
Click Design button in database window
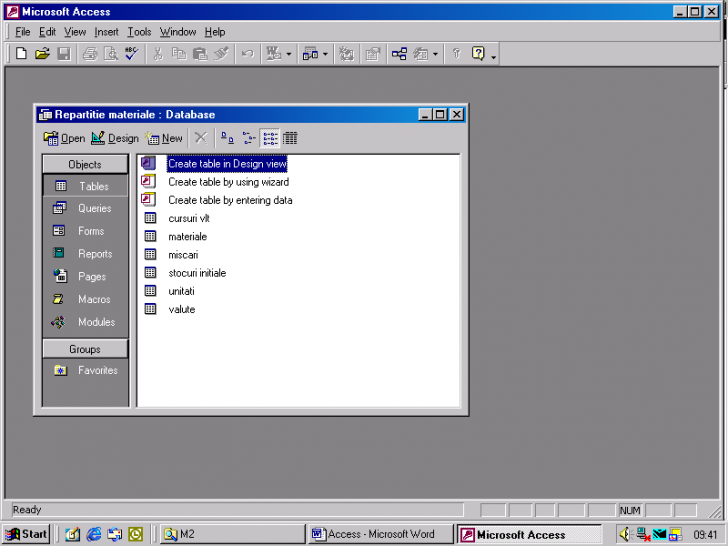[115, 138]
